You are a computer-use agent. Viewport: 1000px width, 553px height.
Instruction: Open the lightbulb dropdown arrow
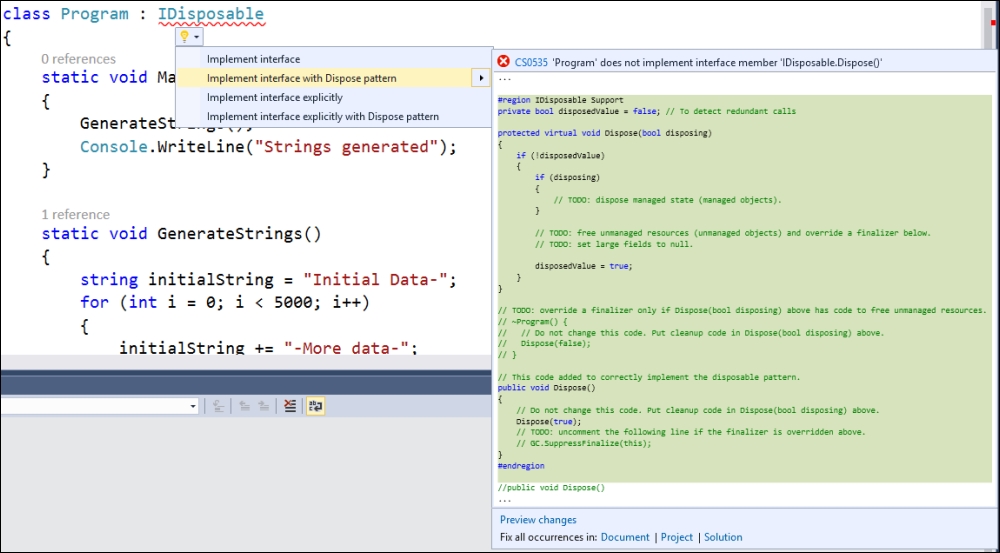coord(196,37)
